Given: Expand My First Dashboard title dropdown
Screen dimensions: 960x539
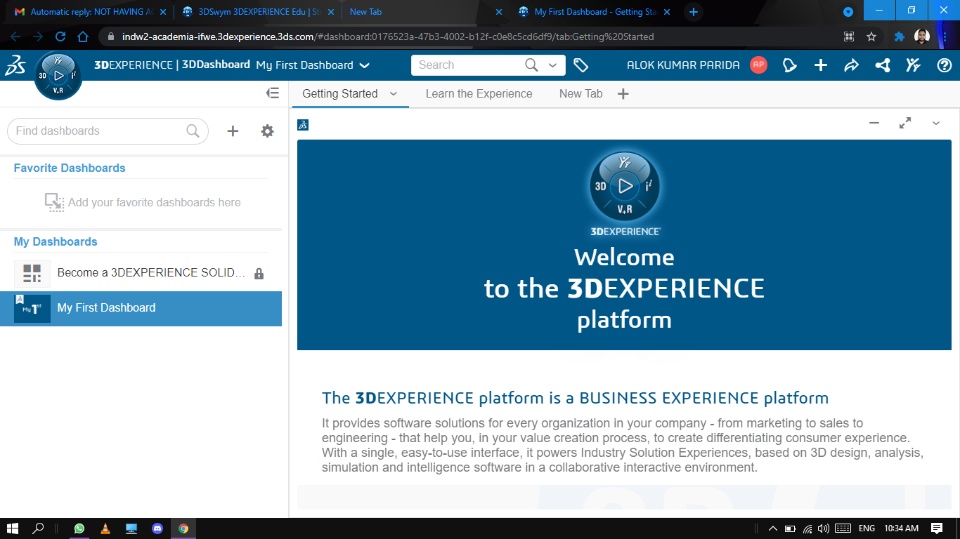Looking at the screenshot, I should 364,65.
